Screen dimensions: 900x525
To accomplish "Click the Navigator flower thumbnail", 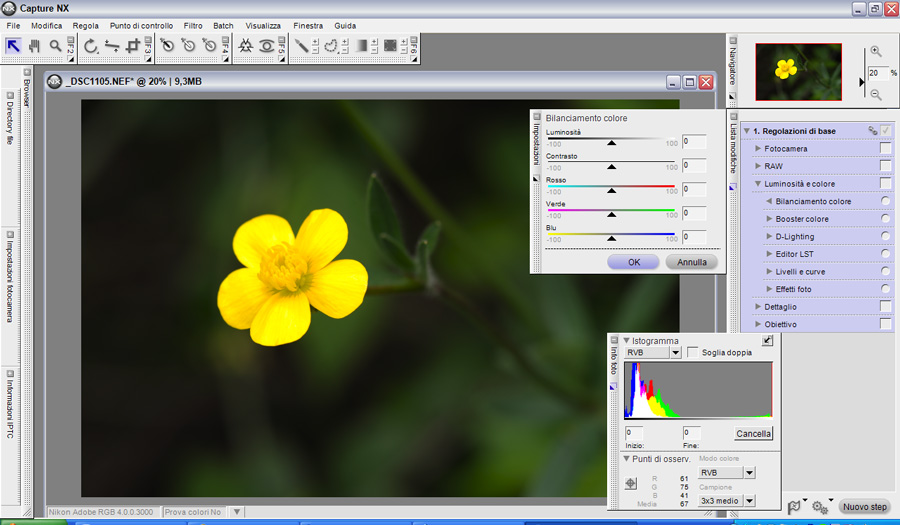I will (798, 72).
